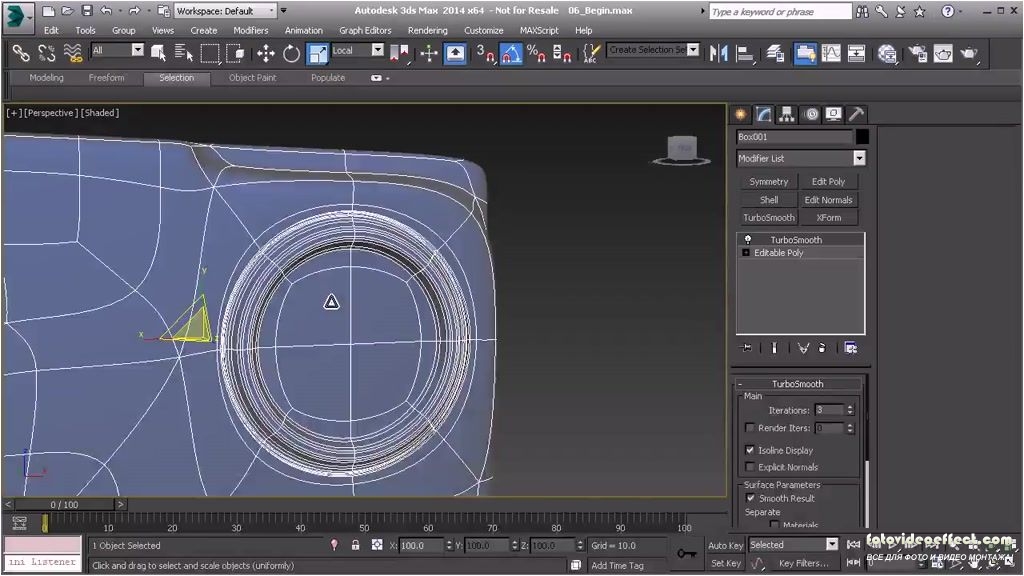Screen dimensions: 1024x576
Task: Click the Symmetry modifier button
Action: click(769, 182)
